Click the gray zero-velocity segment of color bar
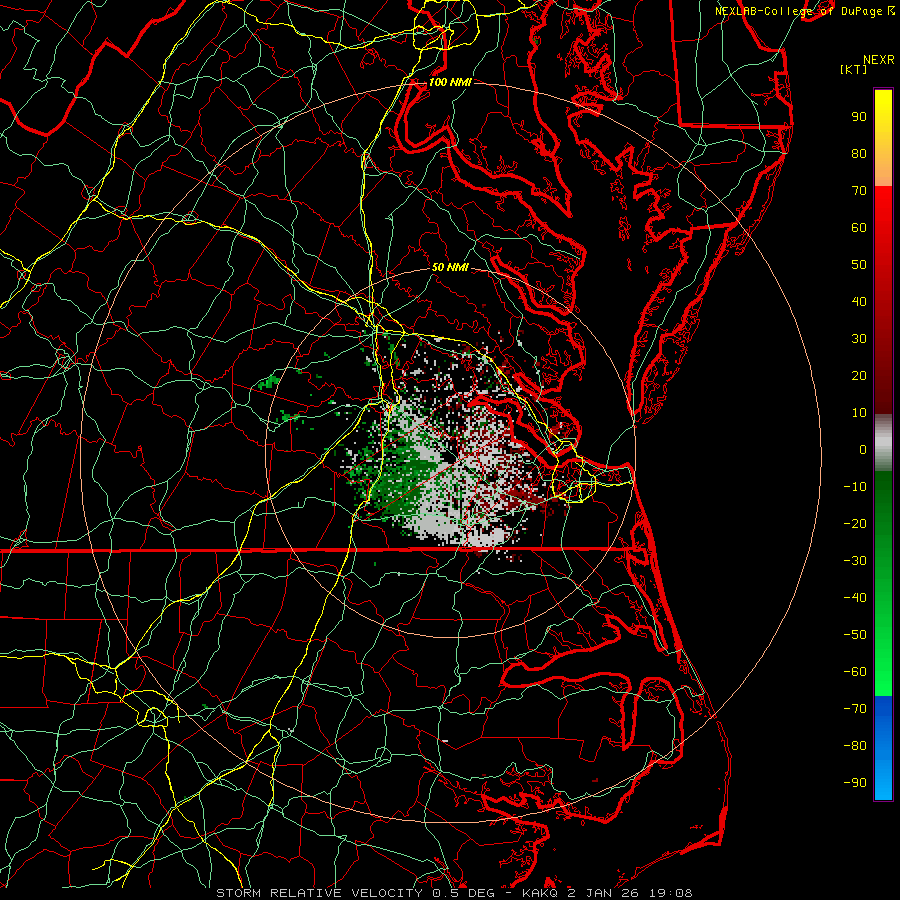Screen dimensions: 900x900 [x=883, y=443]
